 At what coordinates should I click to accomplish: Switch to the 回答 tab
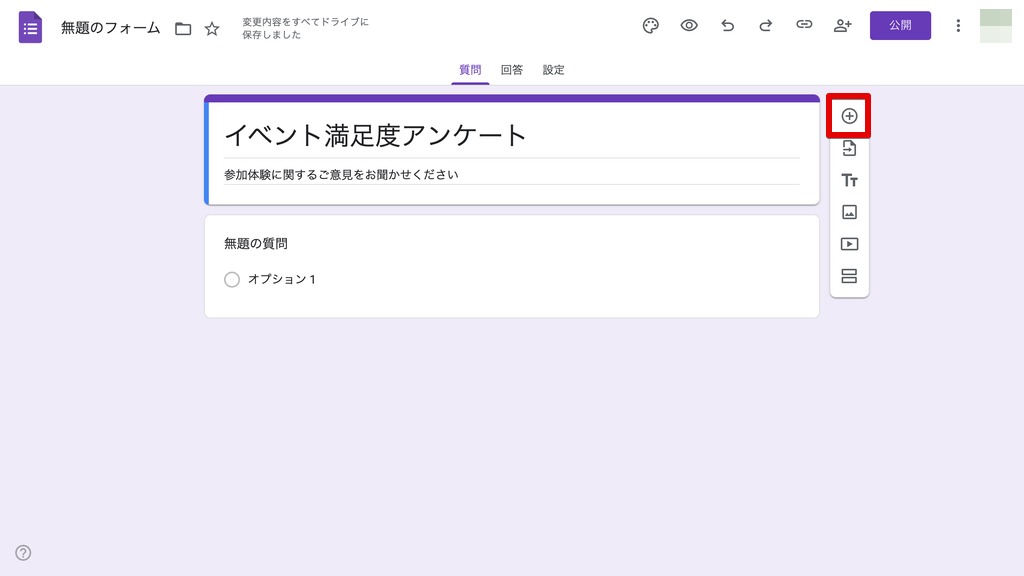tap(512, 70)
